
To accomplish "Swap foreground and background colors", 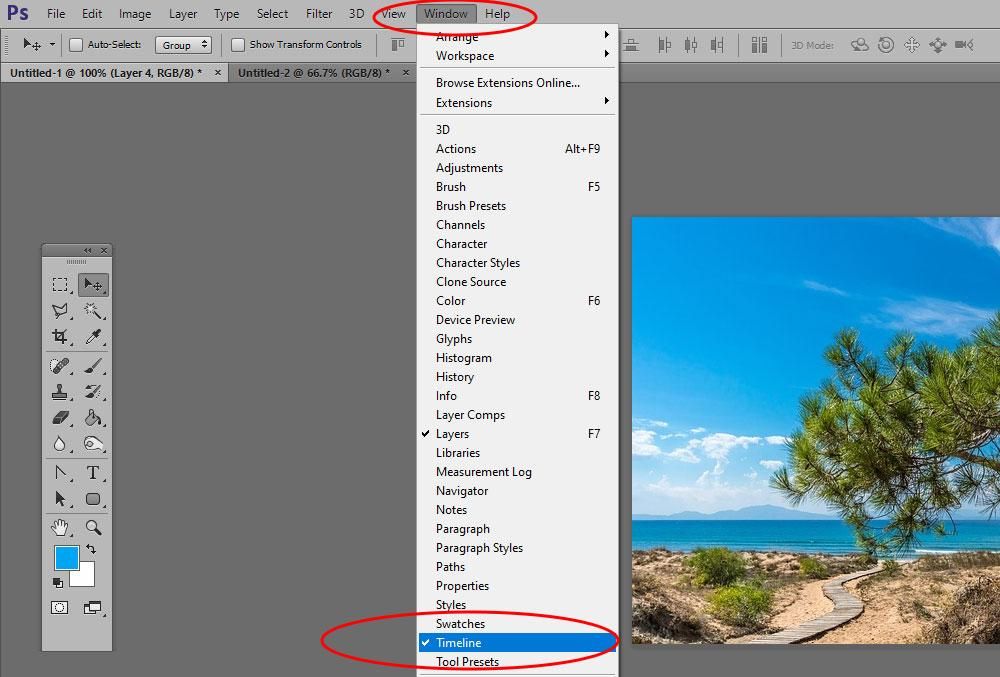I will tap(91, 549).
